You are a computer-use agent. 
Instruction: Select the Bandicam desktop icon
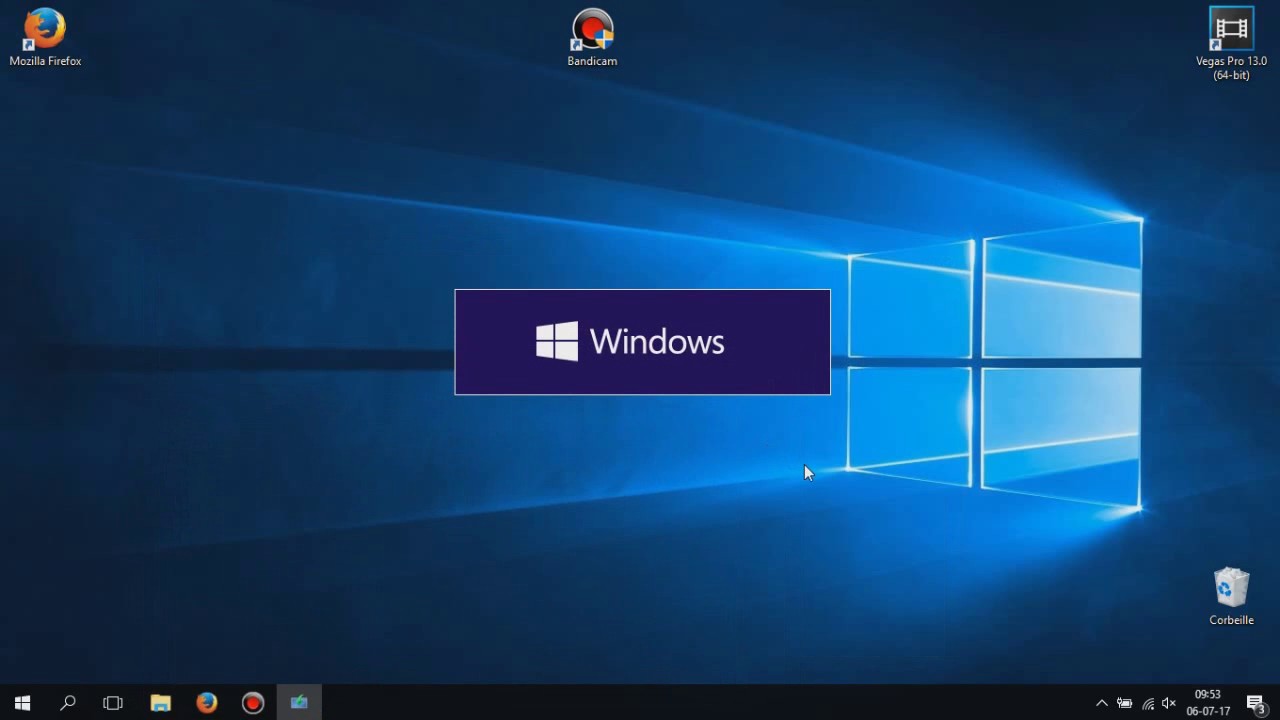592,38
